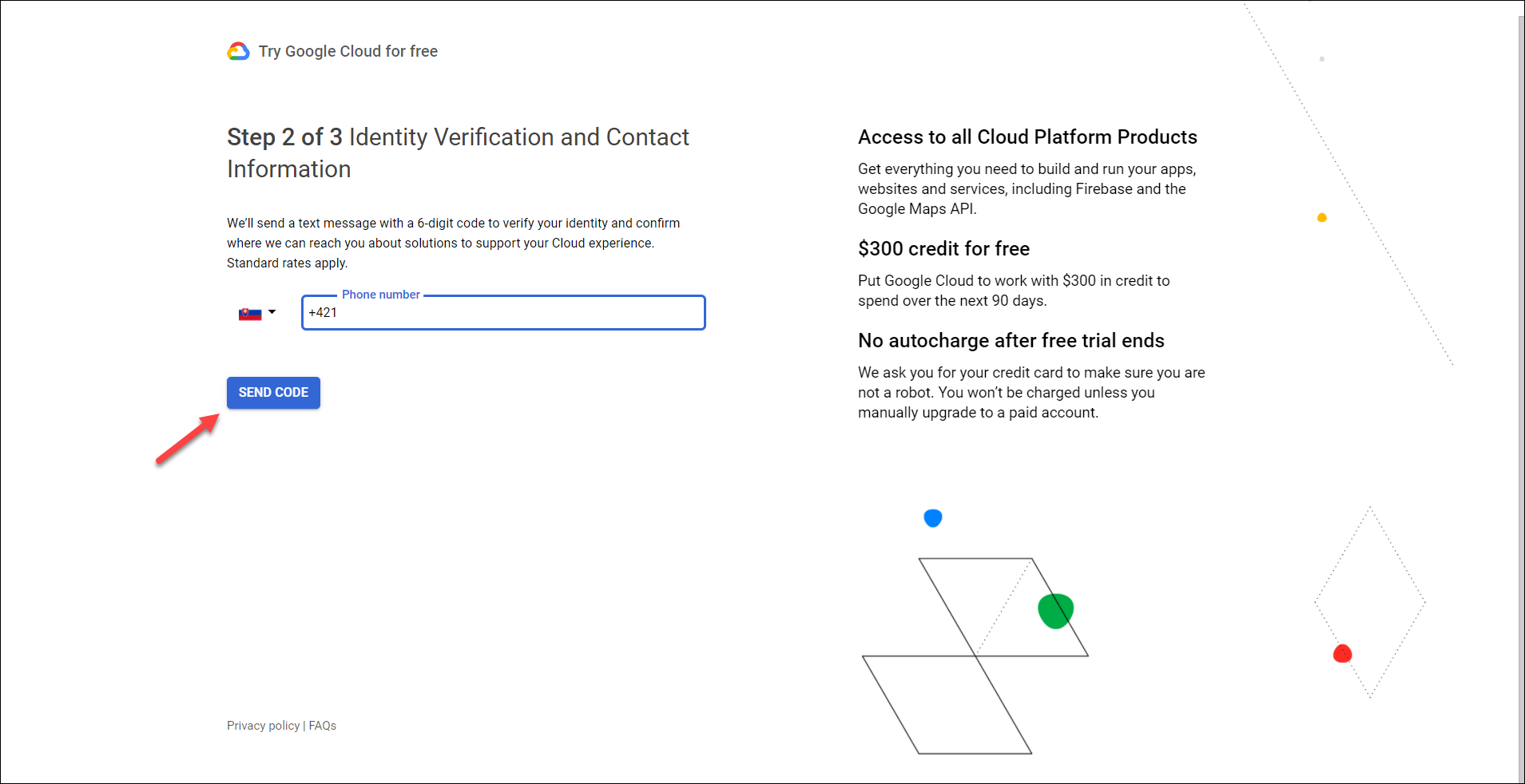The width and height of the screenshot is (1525, 784).
Task: Click the 'manually upgrade to a paid account.' text
Action: click(x=978, y=413)
